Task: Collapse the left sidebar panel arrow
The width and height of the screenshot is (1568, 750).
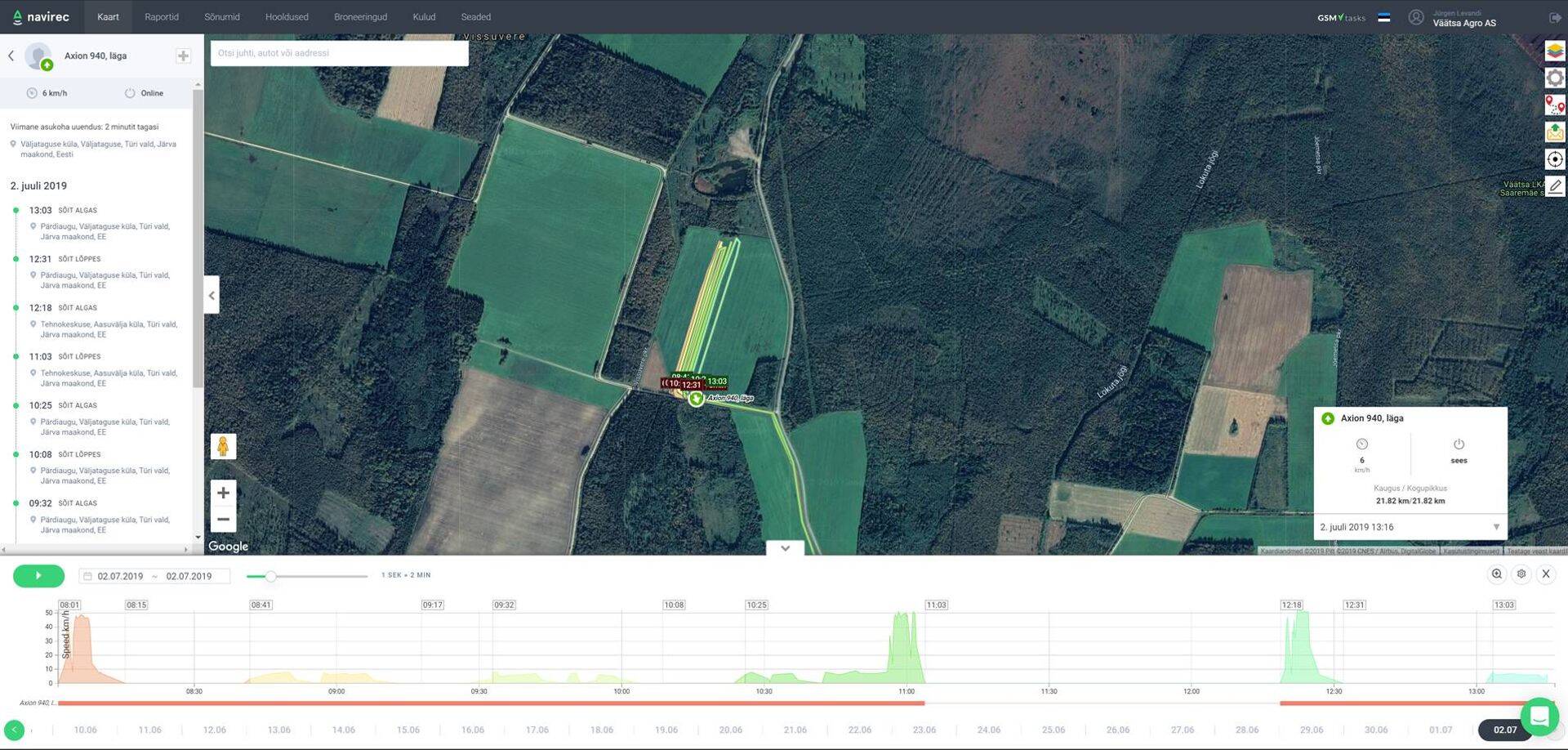Action: click(x=212, y=296)
